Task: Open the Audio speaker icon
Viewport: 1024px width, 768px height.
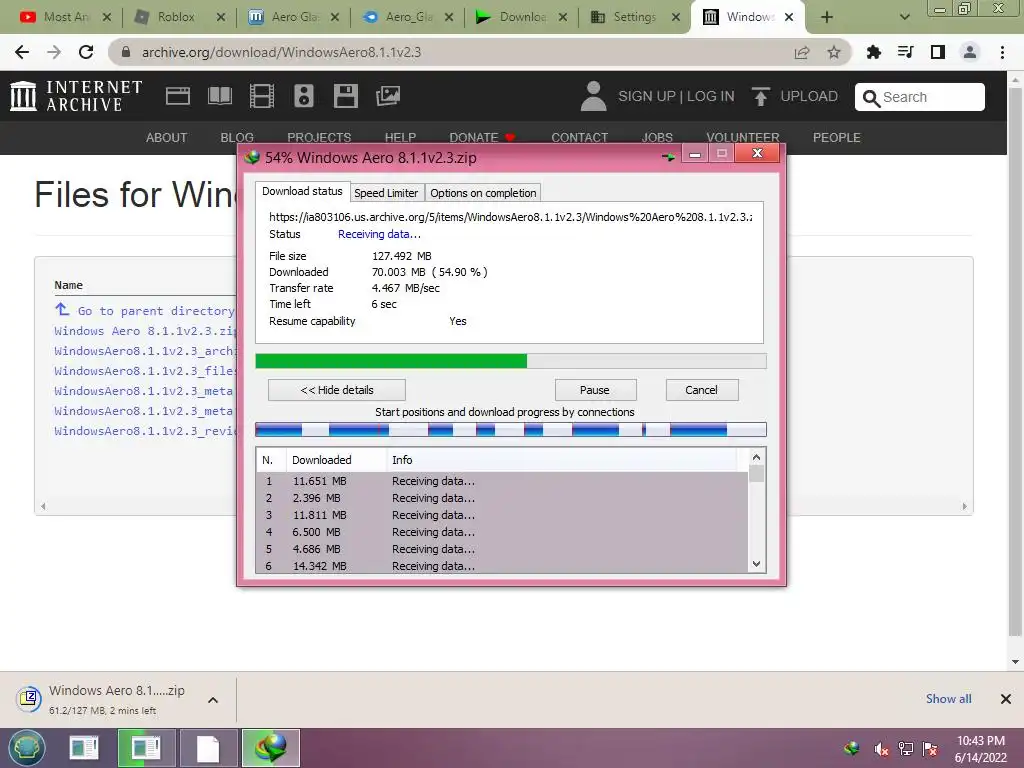Action: pos(304,96)
